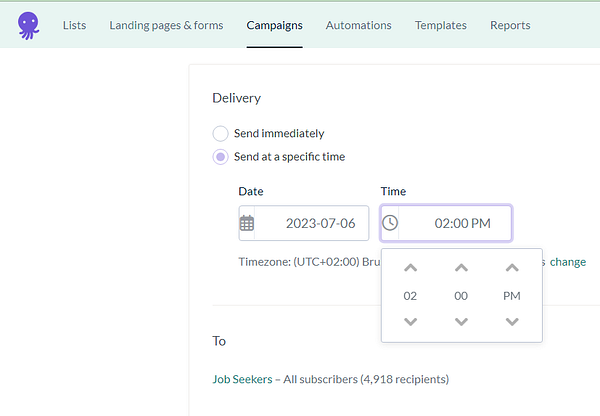Switch to the Templates page

(440, 25)
